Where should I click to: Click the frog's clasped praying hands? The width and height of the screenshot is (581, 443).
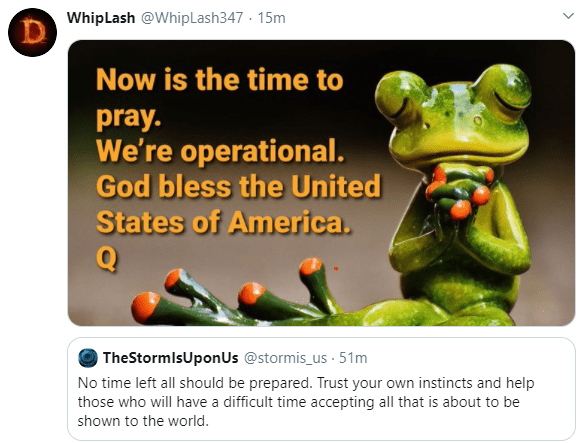459,192
